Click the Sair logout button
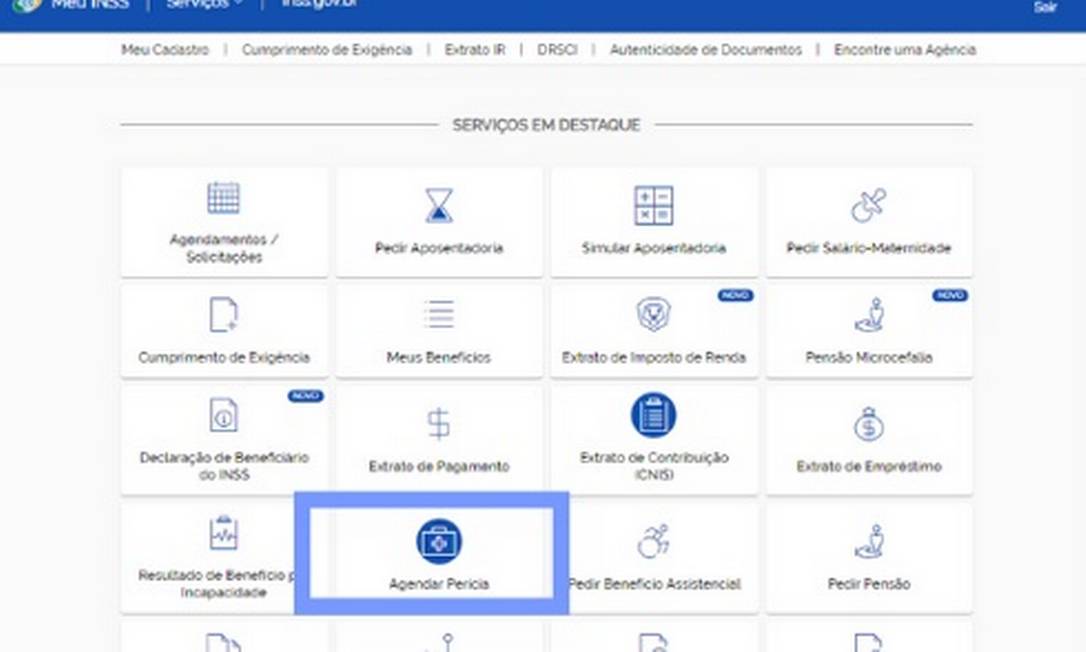This screenshot has width=1086, height=652. (1044, 7)
